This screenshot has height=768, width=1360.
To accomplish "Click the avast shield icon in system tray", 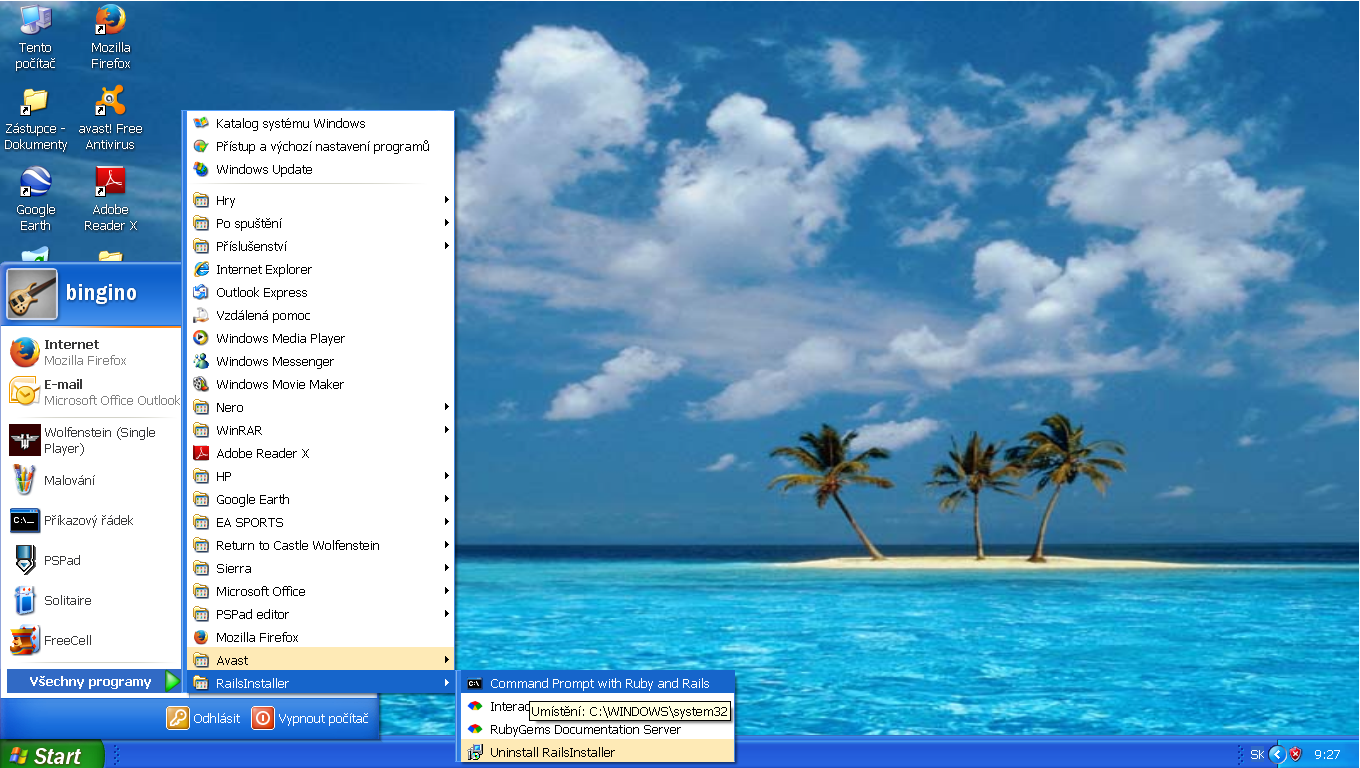I will pos(1295,754).
